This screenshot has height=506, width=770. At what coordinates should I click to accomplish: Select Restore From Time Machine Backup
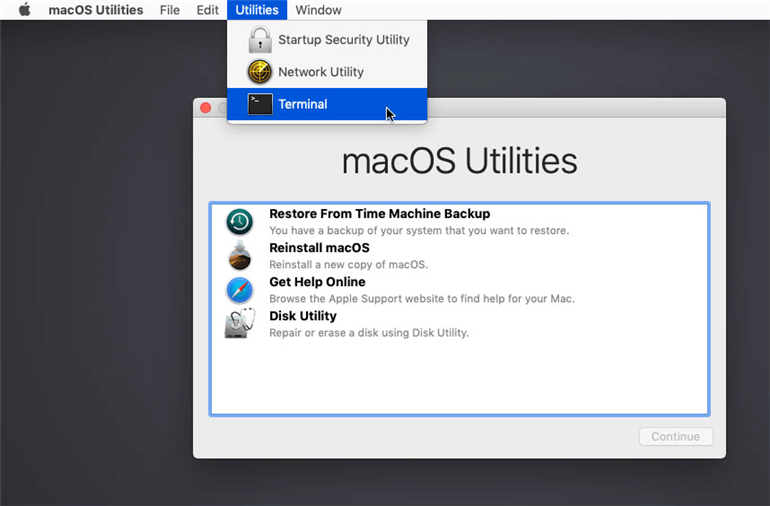click(x=459, y=222)
